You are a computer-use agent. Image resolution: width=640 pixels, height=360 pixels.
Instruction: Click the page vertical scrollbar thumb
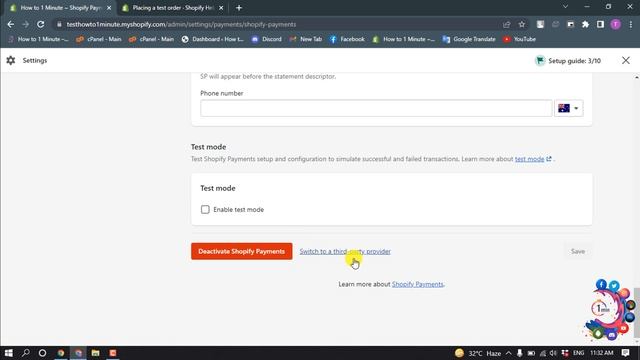637,313
